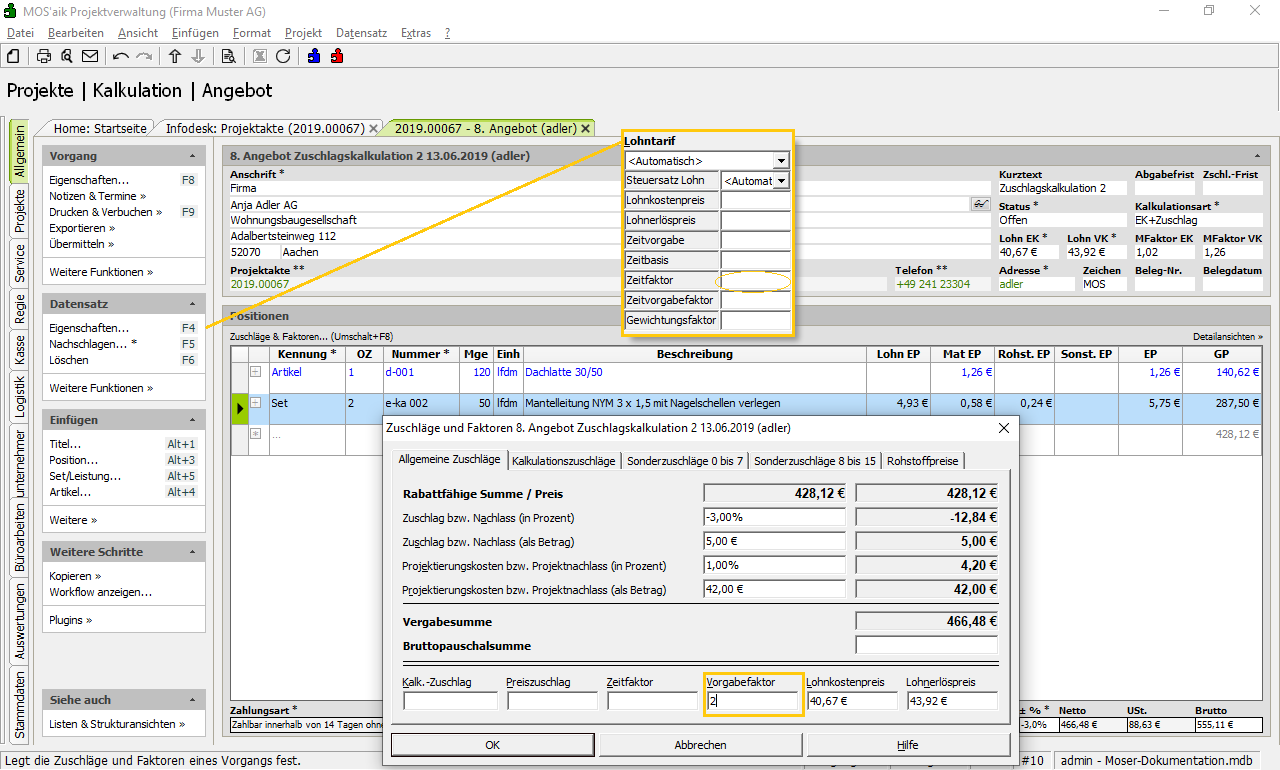Click the move up arrow icon

point(175,56)
